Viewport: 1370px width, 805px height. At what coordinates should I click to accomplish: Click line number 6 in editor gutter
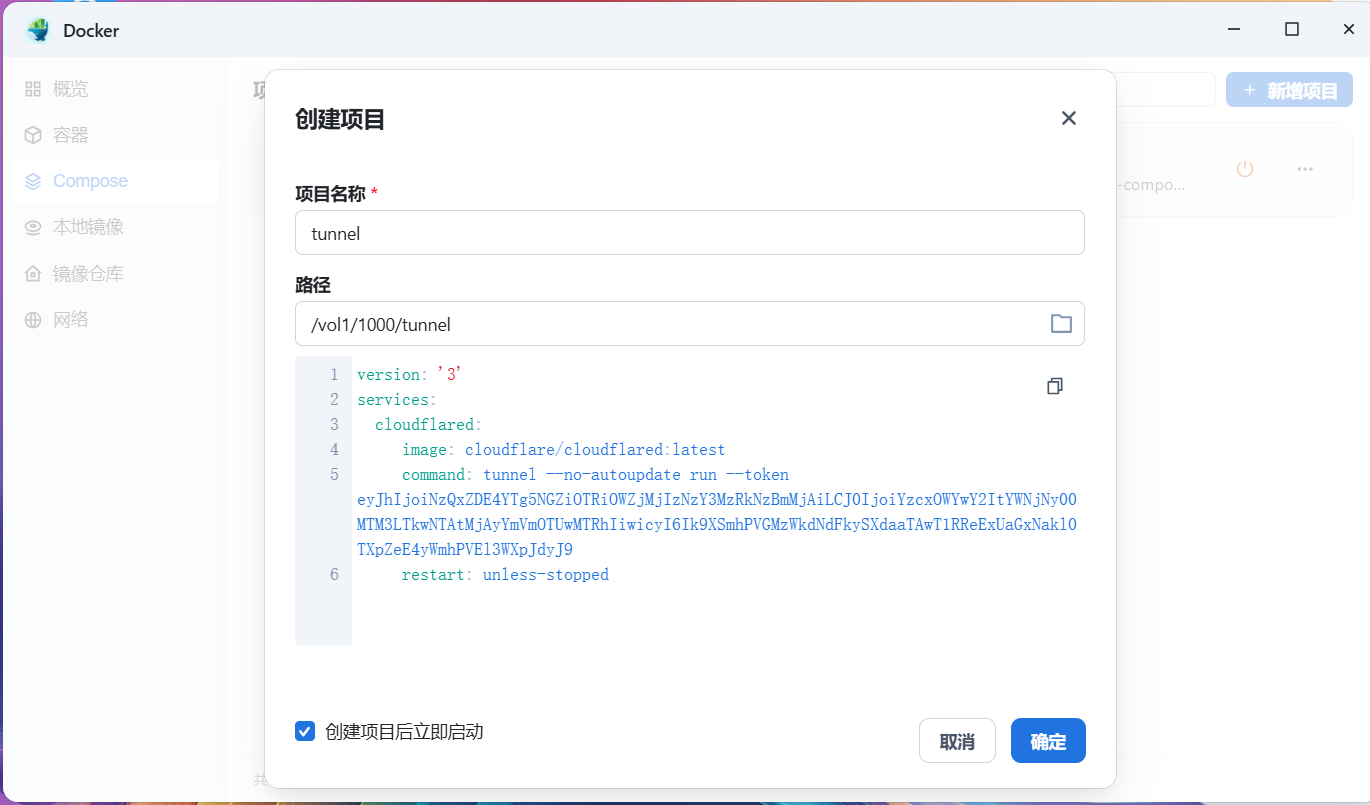(334, 575)
